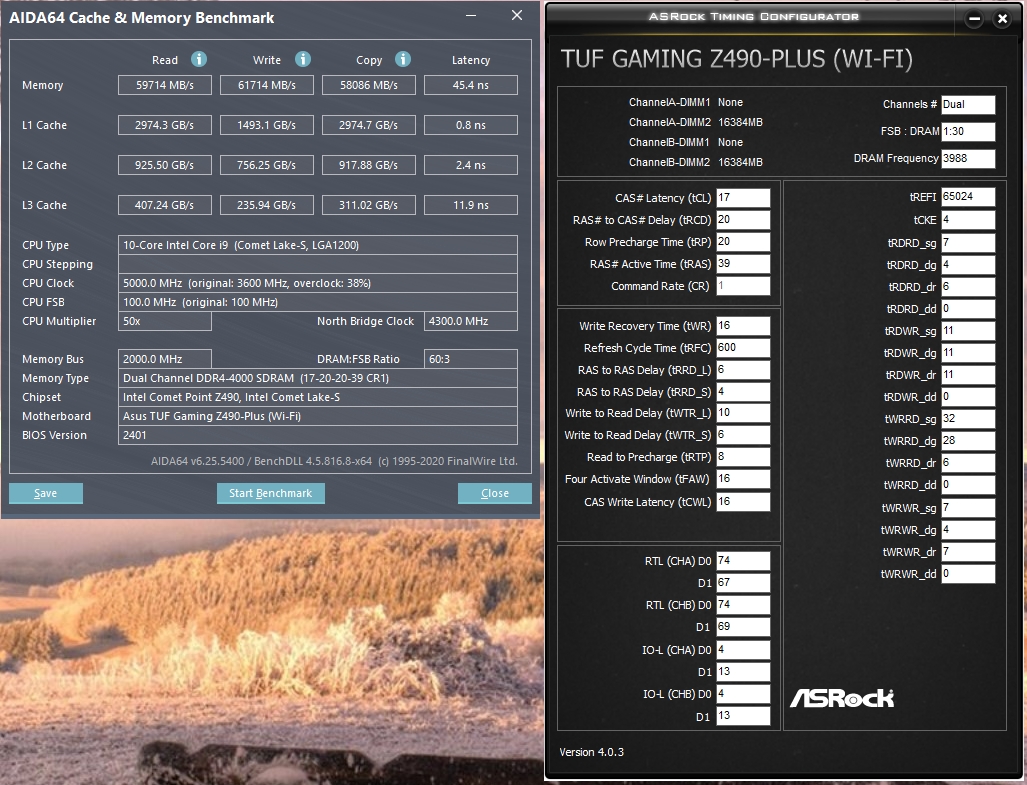
Task: Click the CPU FSB 100.0 MHz field
Action: 318,302
